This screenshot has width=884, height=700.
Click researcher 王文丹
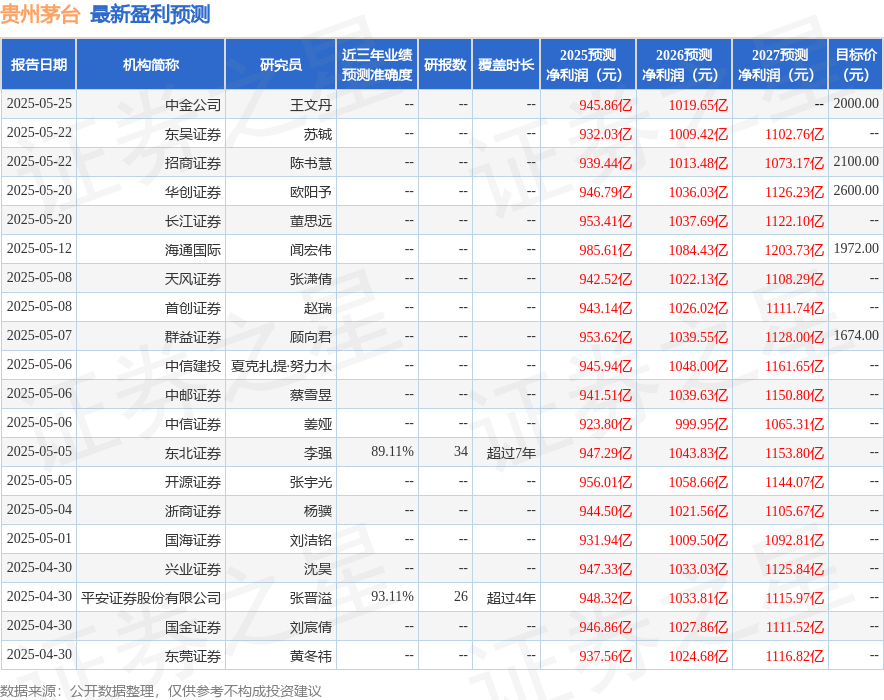coord(311,105)
